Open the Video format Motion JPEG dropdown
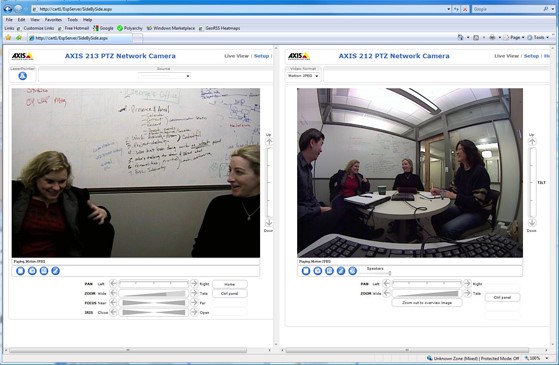This screenshot has width=559, height=365. [x=303, y=76]
